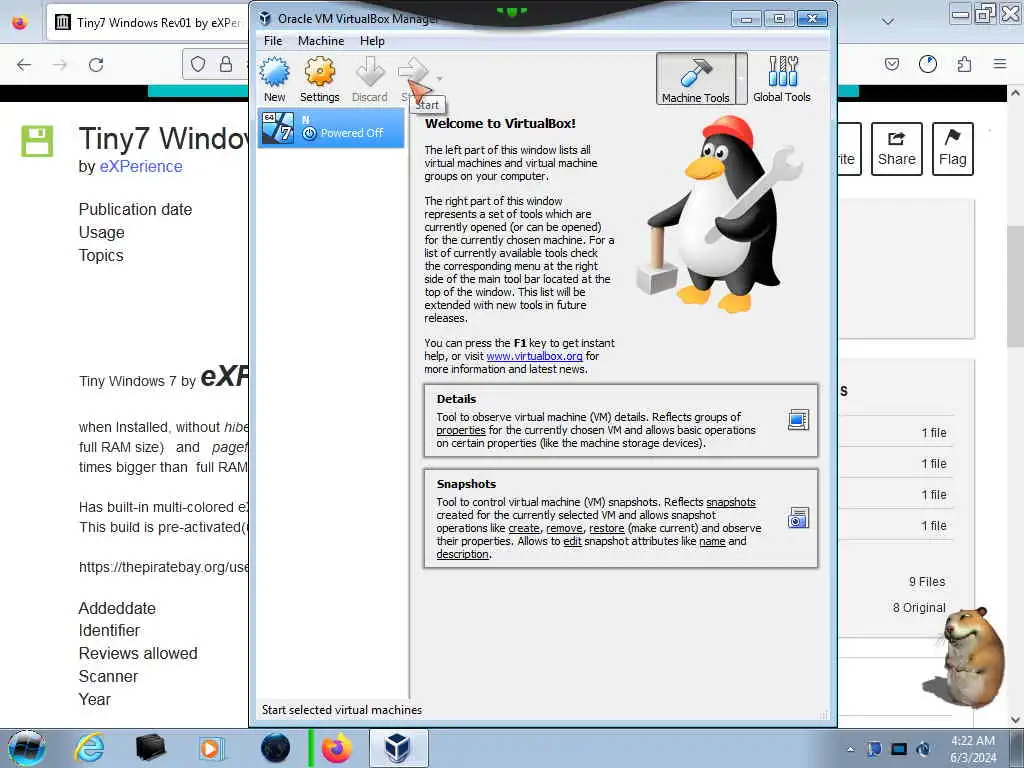Click the create link in Snapshots
This screenshot has width=1024, height=768.
pyautogui.click(x=524, y=528)
